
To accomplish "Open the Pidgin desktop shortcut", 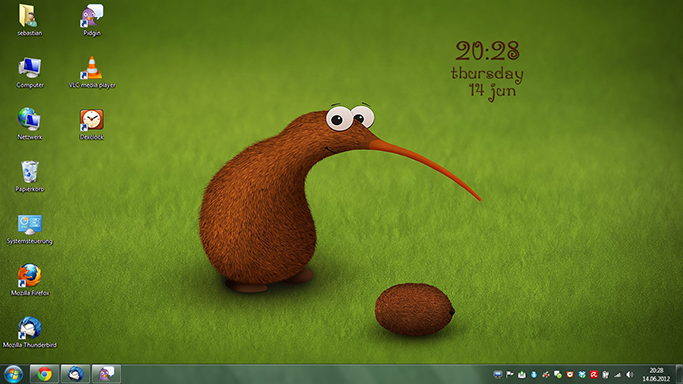I will [x=92, y=20].
